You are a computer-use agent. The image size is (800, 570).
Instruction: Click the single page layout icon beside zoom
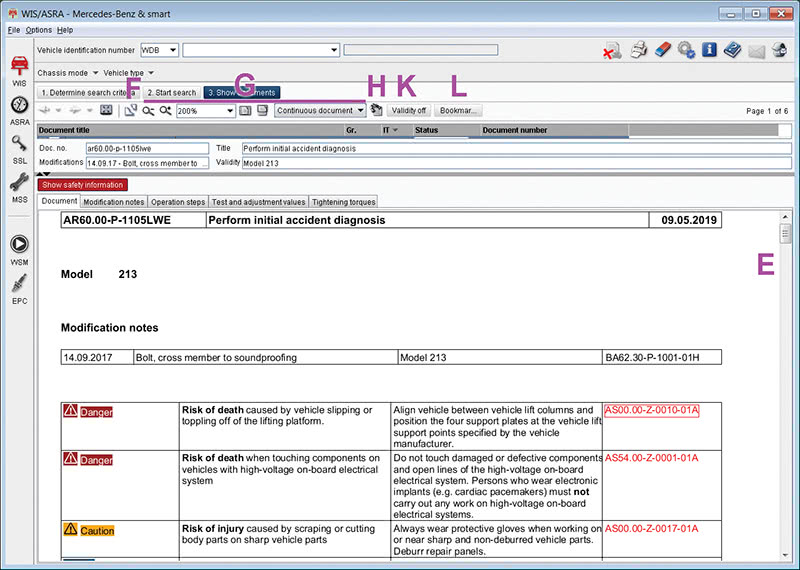(245, 110)
